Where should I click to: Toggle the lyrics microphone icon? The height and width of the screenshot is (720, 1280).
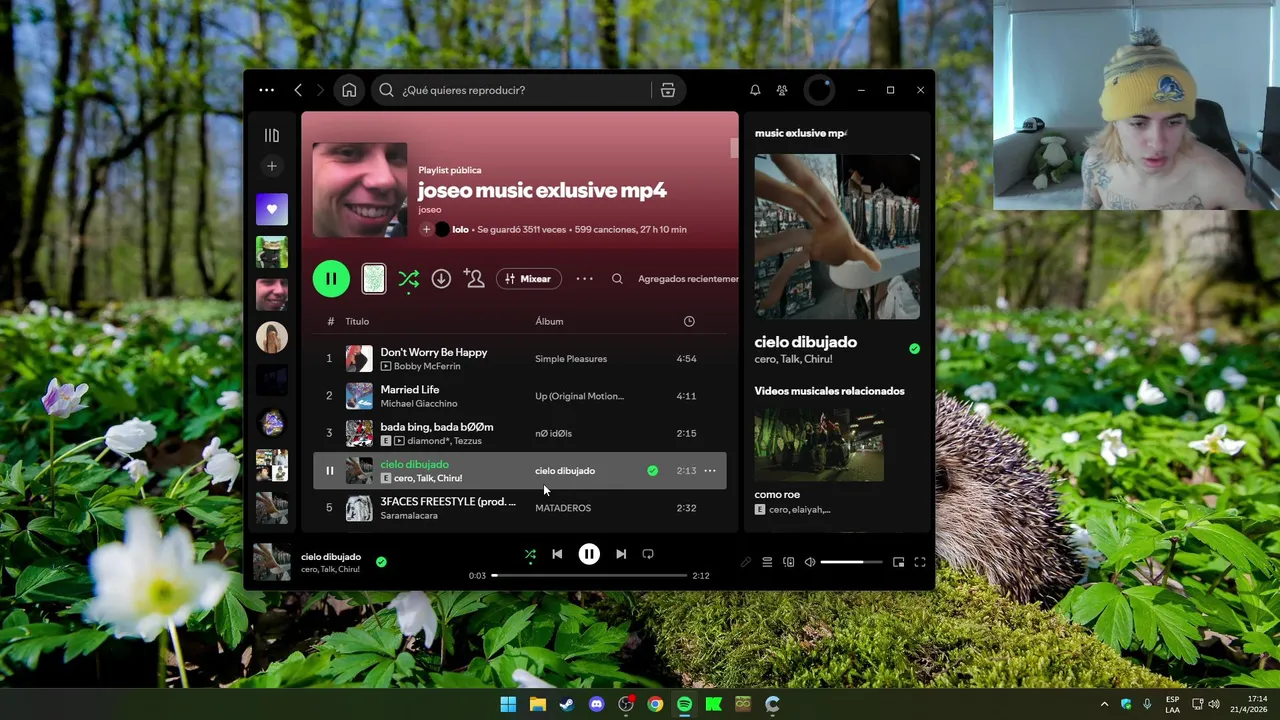click(745, 562)
